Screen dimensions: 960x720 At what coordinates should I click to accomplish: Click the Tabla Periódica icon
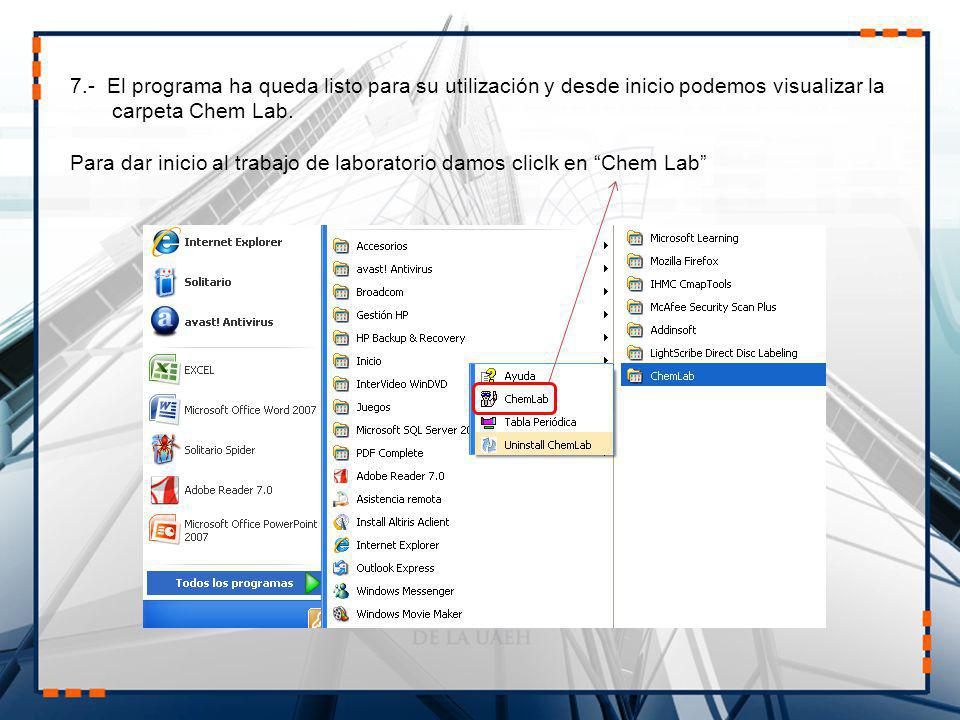pos(489,422)
